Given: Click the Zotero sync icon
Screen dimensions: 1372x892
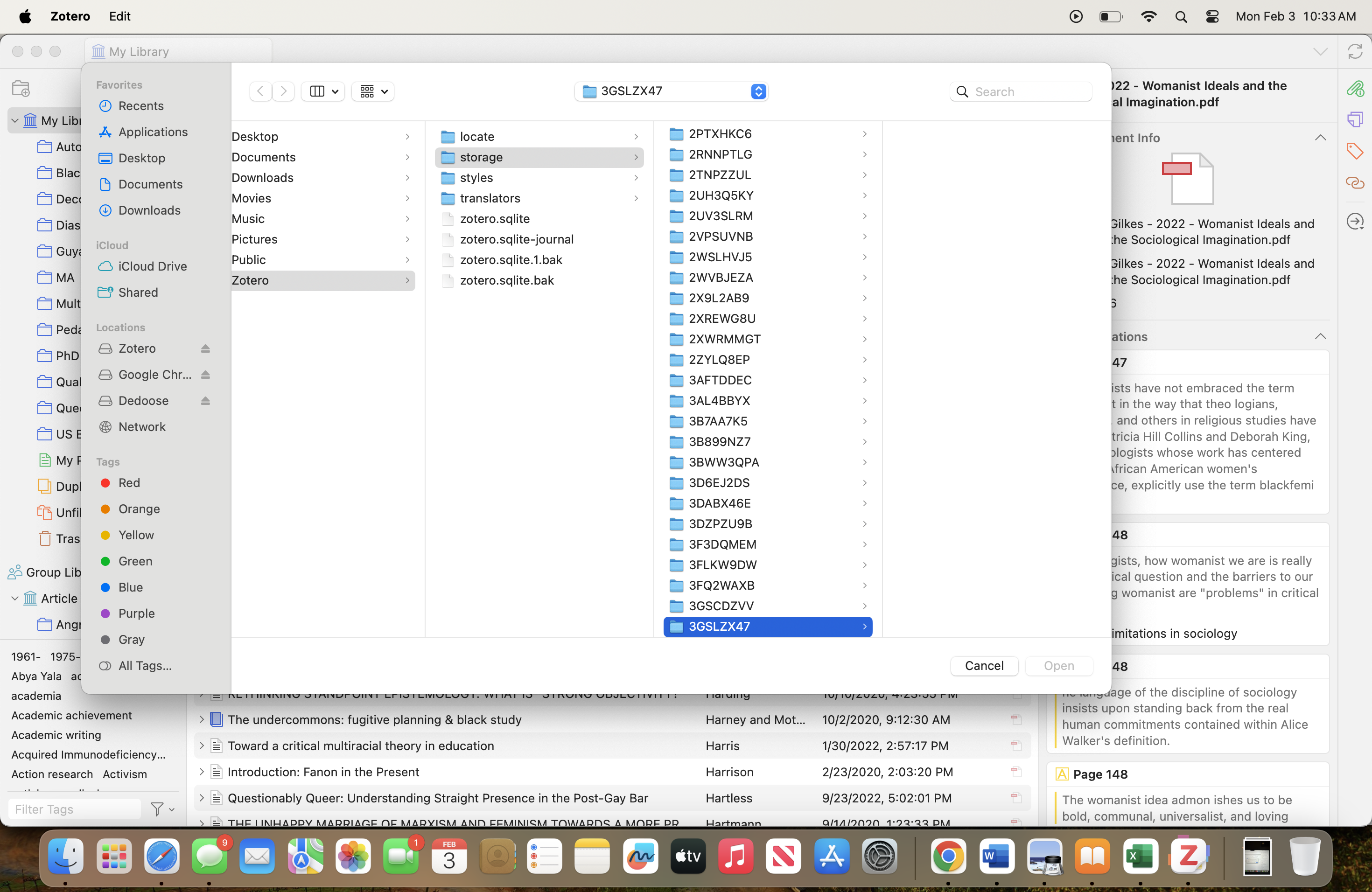Looking at the screenshot, I should [1355, 51].
